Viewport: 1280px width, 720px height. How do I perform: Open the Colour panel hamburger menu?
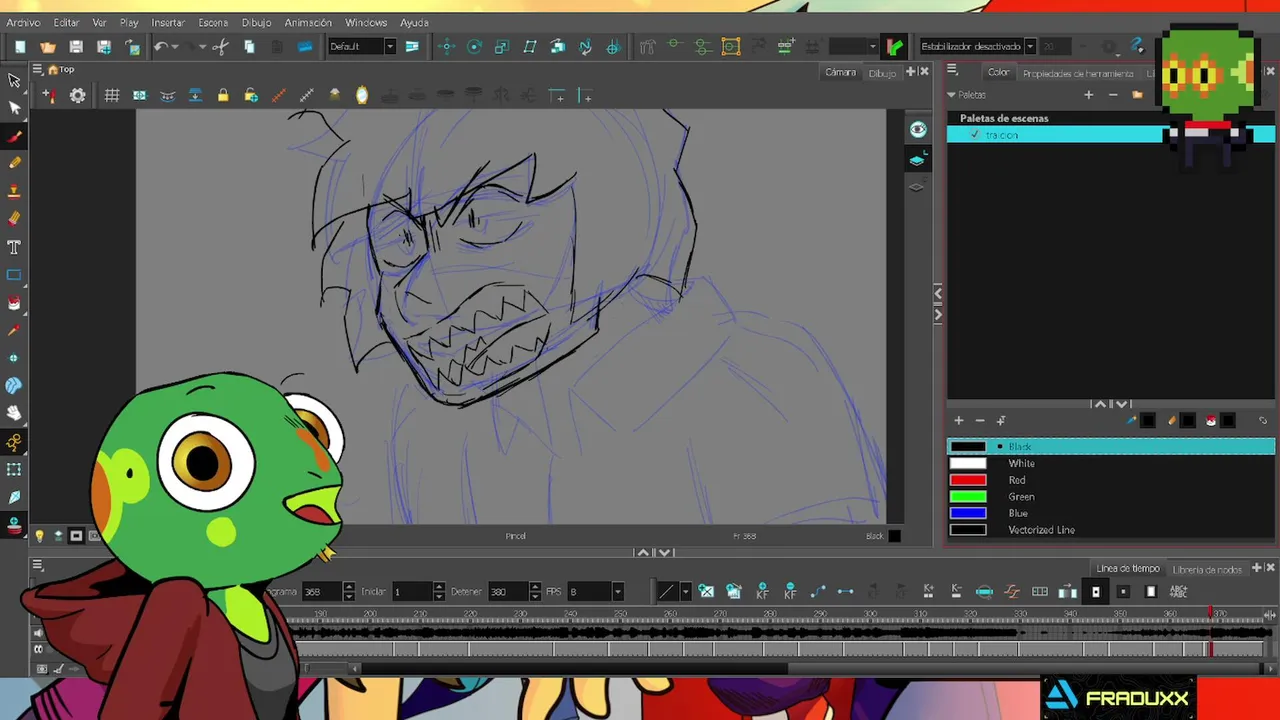pos(952,70)
